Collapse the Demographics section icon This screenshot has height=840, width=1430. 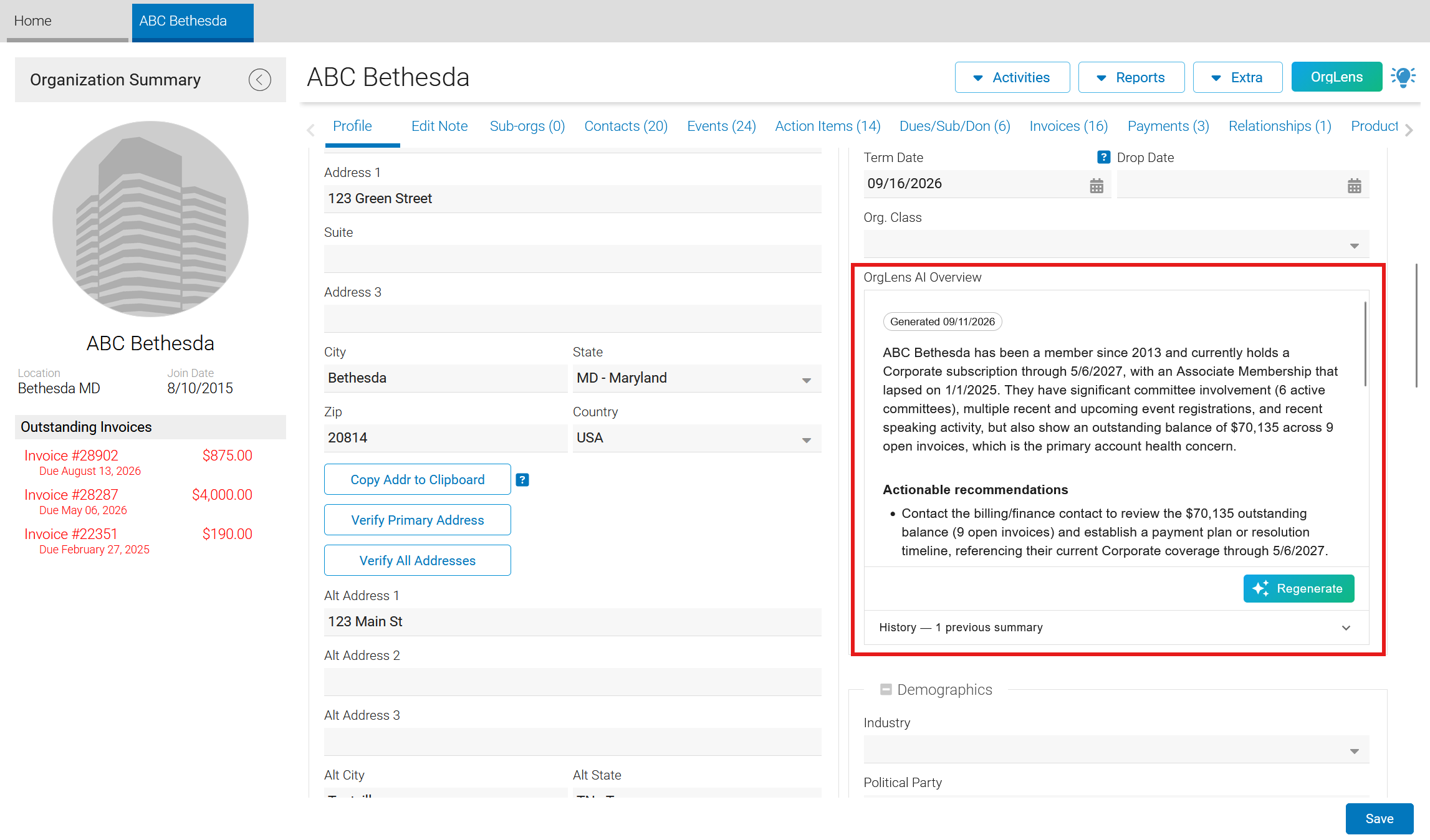click(886, 689)
